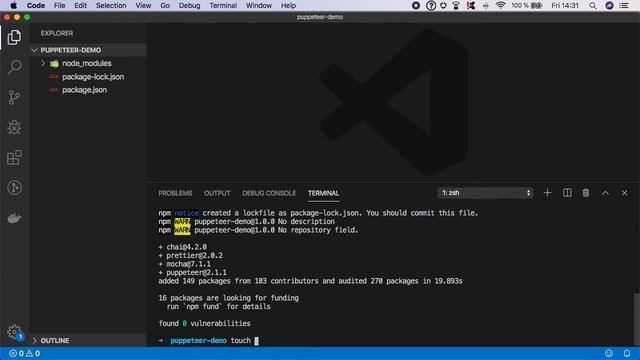Screen dimensions: 640x360
Task: Create a new terminal with plus icon
Action: [547, 193]
